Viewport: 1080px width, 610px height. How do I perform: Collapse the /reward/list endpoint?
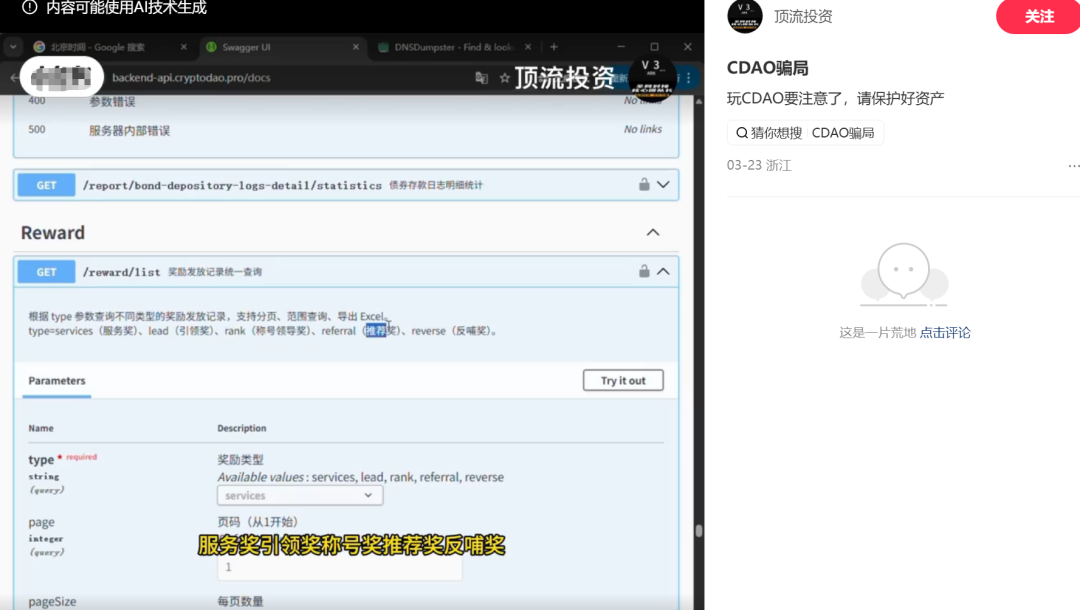click(x=663, y=271)
